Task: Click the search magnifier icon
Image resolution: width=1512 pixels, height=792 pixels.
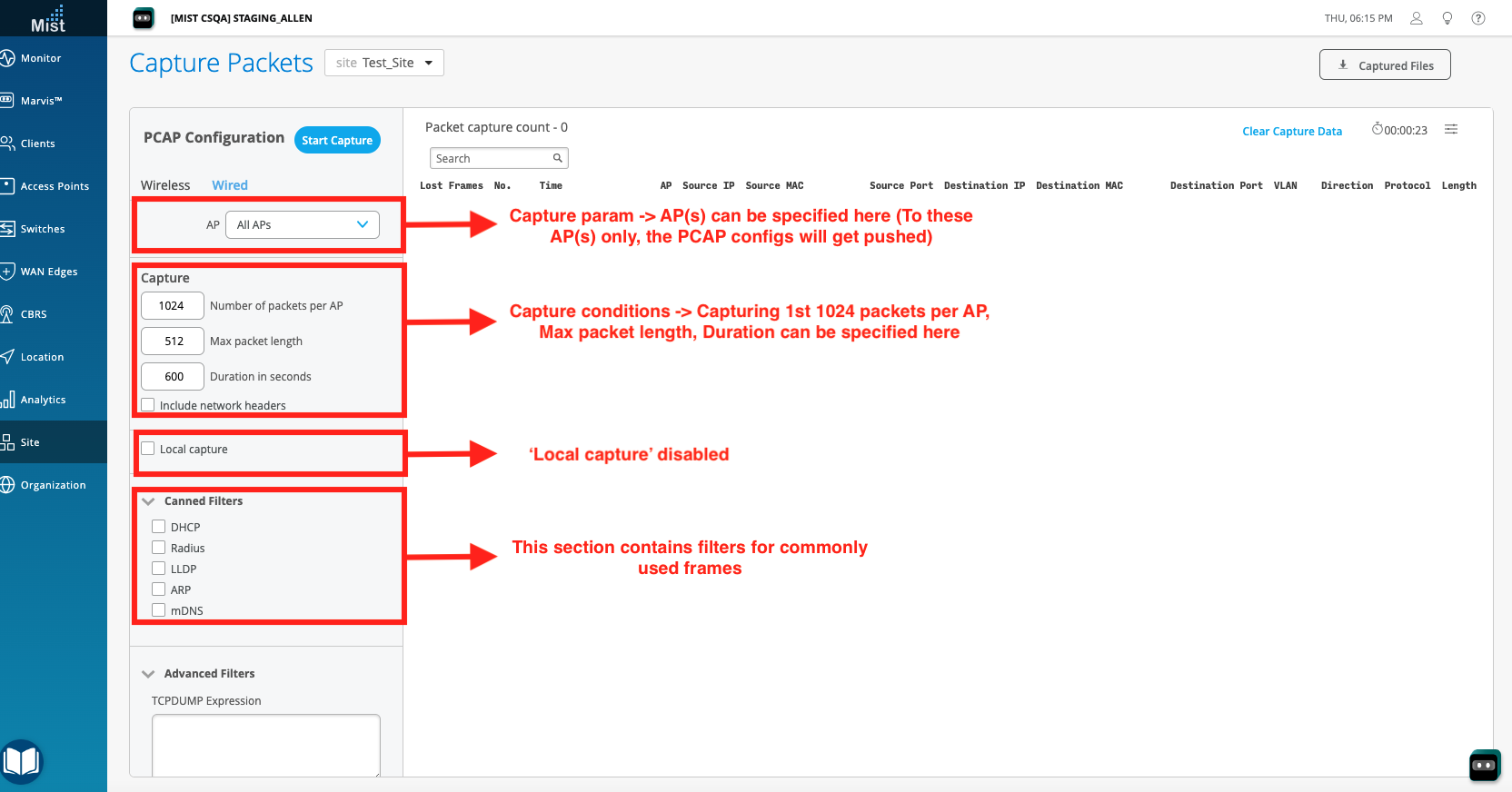Action: pos(558,158)
